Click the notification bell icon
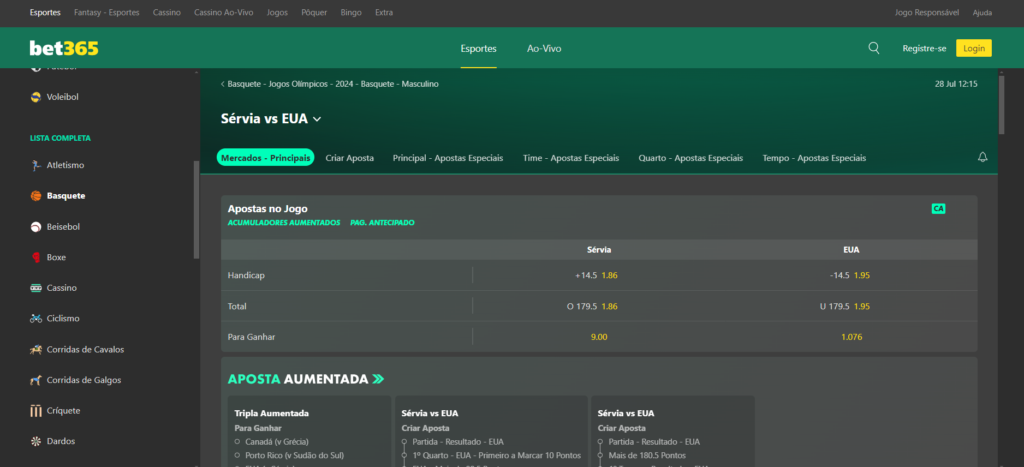 pyautogui.click(x=982, y=157)
